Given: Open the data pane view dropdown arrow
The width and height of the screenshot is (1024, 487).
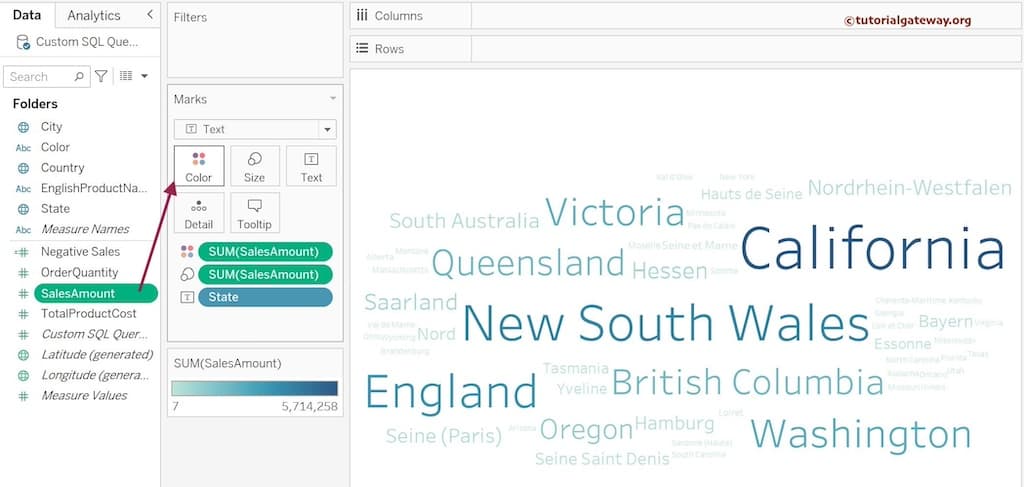Looking at the screenshot, I should tap(144, 76).
